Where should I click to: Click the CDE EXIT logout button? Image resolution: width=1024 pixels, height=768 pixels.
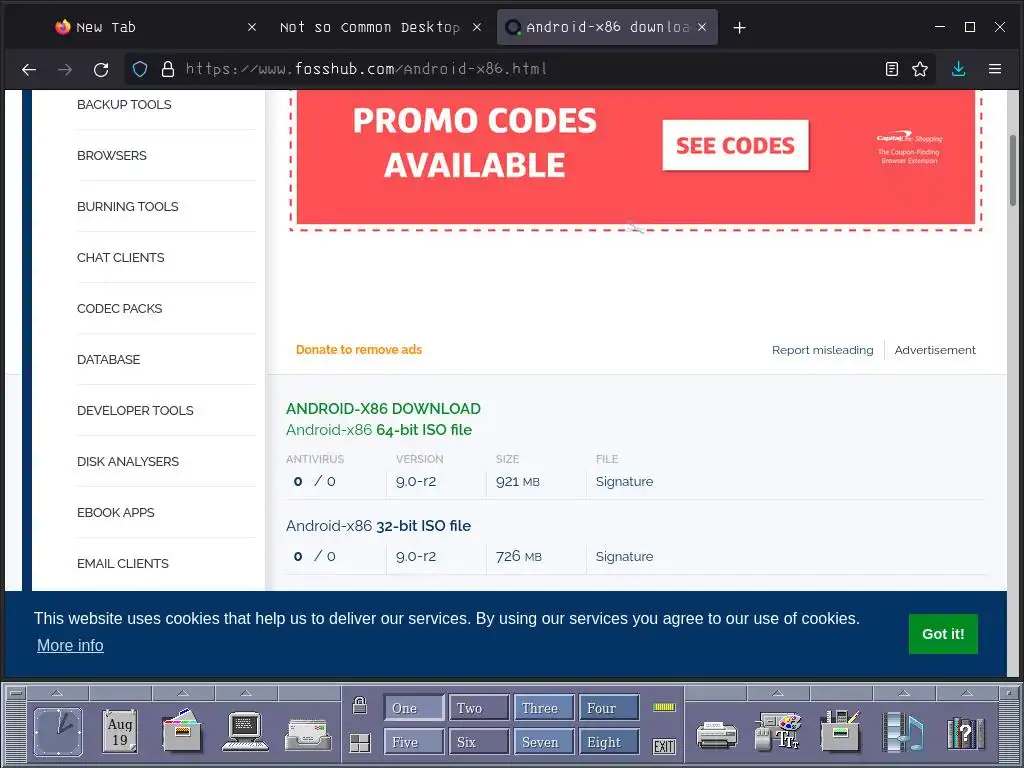(x=664, y=746)
